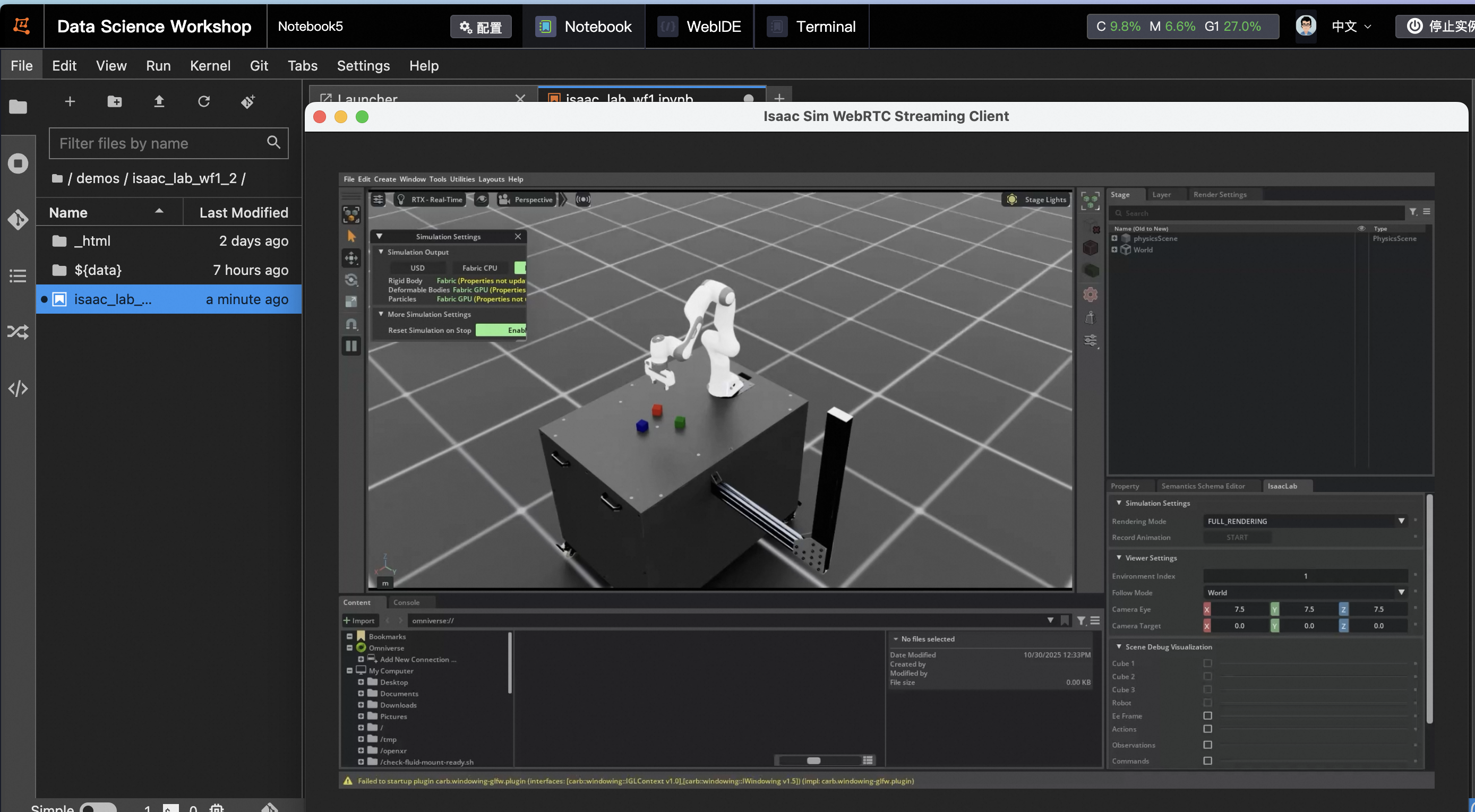This screenshot has height=812, width=1475.
Task: Enable the Ee Frame debug checkbox
Action: point(1207,716)
